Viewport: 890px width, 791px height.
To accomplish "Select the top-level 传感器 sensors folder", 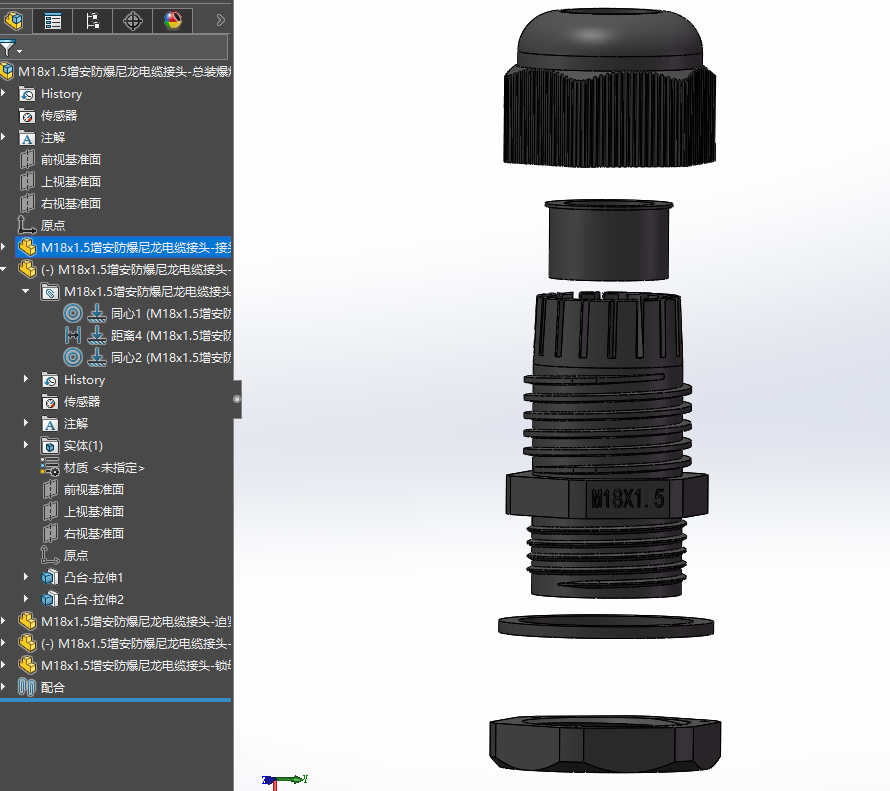I will point(58,116).
